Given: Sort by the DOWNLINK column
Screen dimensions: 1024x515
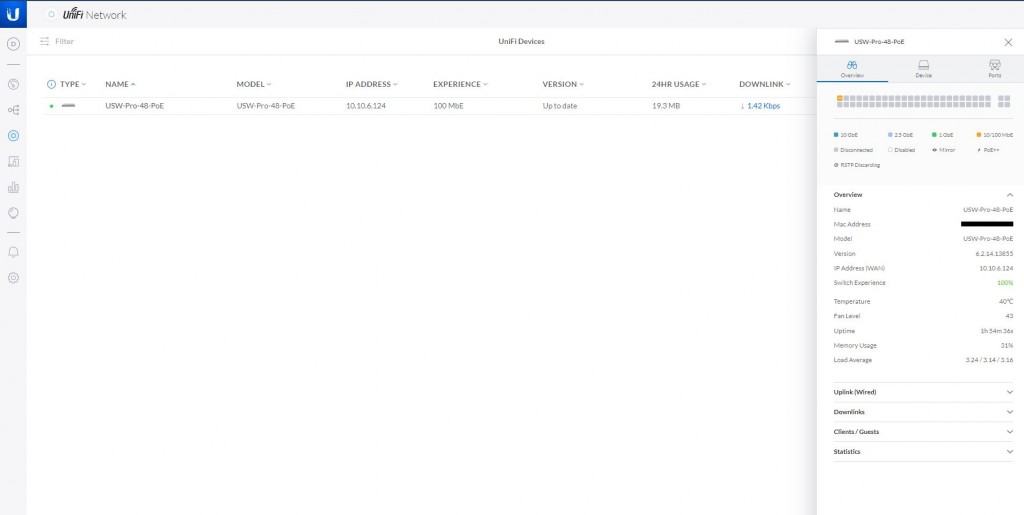Looking at the screenshot, I should point(765,84).
